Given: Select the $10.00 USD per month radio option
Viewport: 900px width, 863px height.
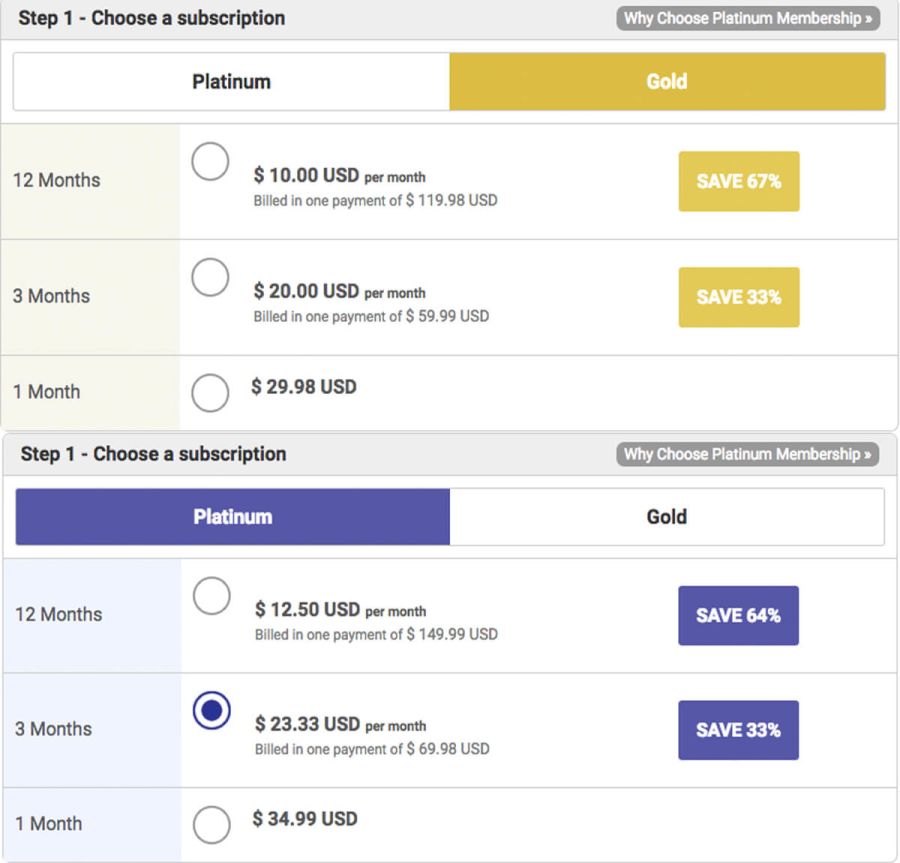Looking at the screenshot, I should click(x=210, y=161).
